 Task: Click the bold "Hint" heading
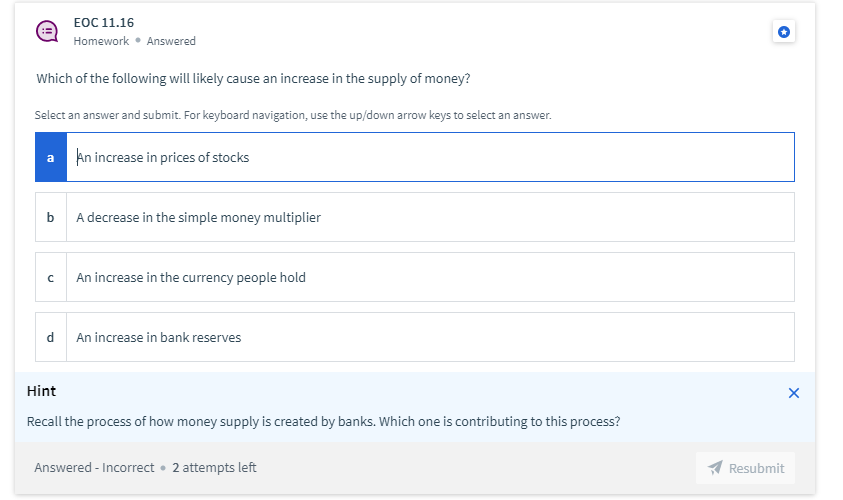[41, 391]
